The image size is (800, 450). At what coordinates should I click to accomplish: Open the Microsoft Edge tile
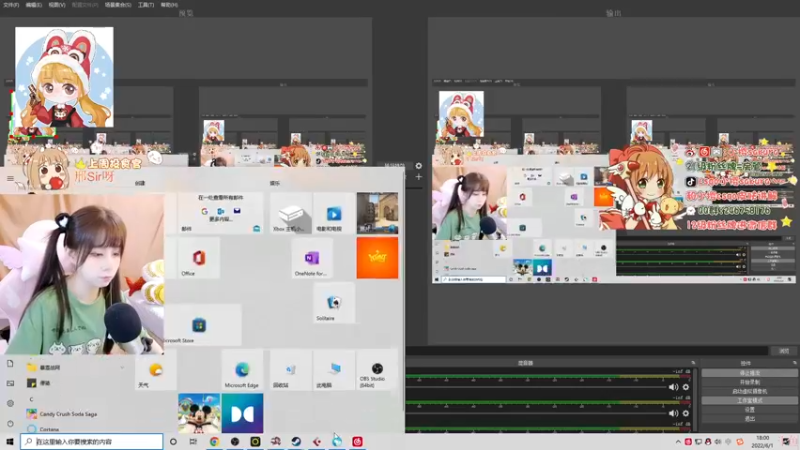pos(242,370)
